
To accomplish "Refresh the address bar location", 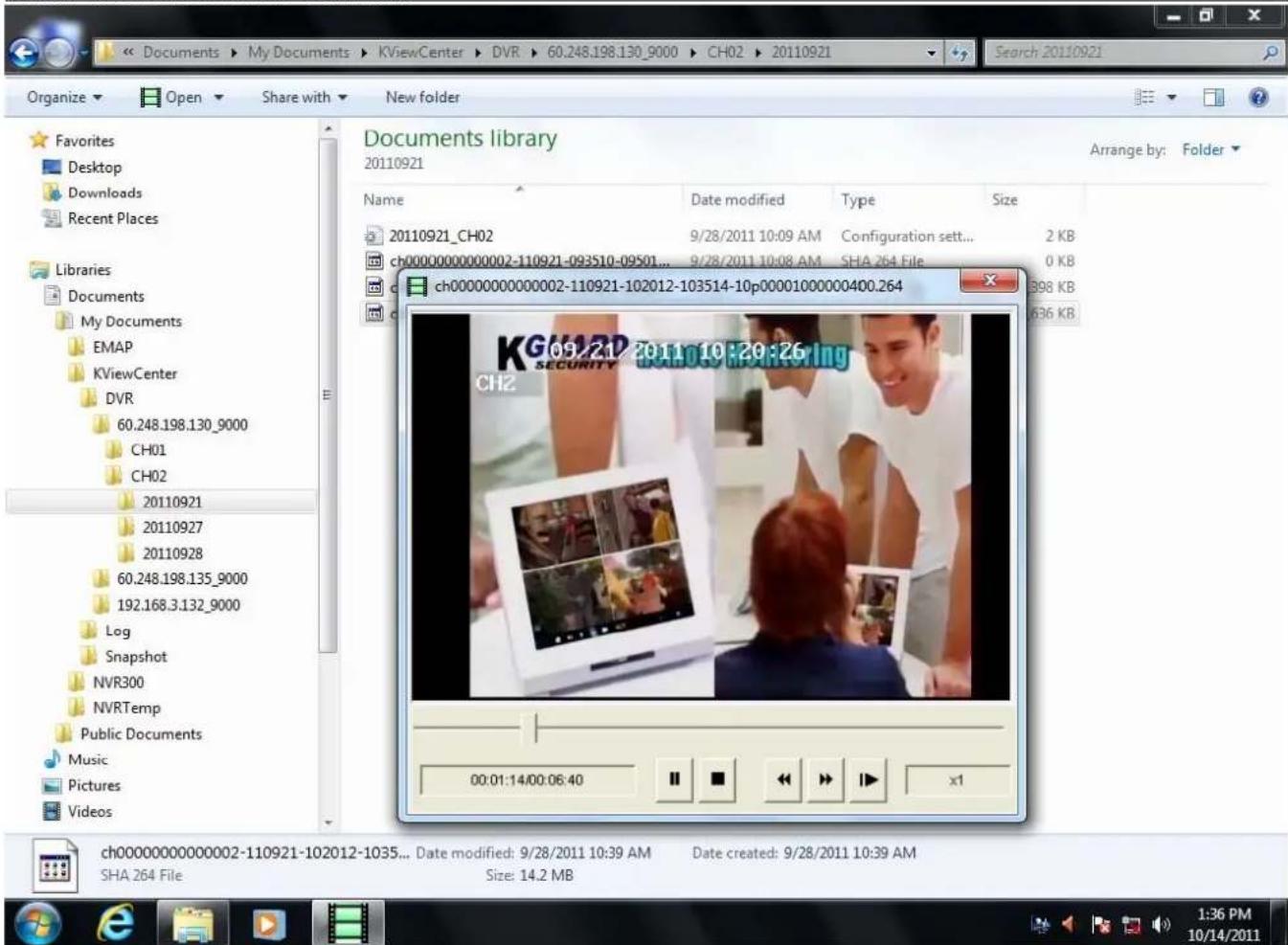I will pyautogui.click(x=959, y=53).
